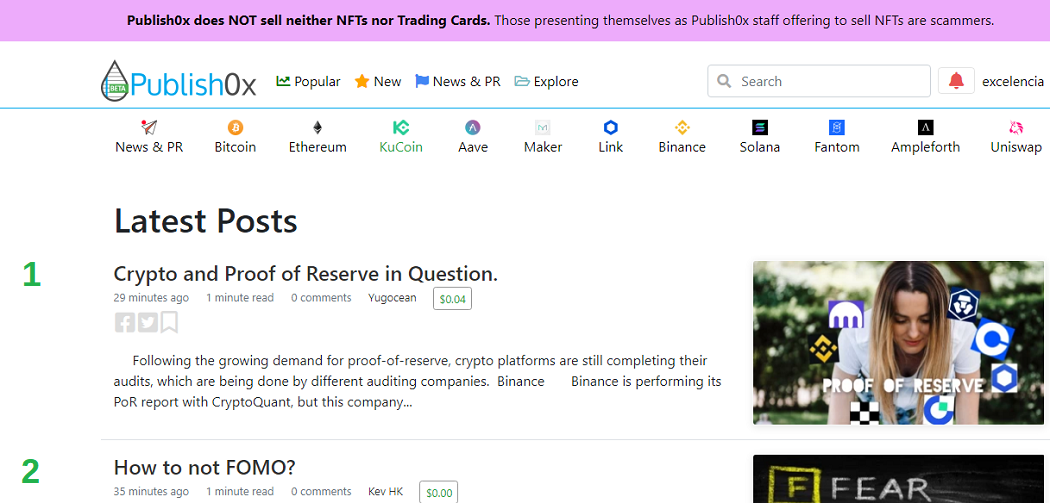Click the Explore folder icon
The height and width of the screenshot is (503, 1050).
pyautogui.click(x=522, y=81)
